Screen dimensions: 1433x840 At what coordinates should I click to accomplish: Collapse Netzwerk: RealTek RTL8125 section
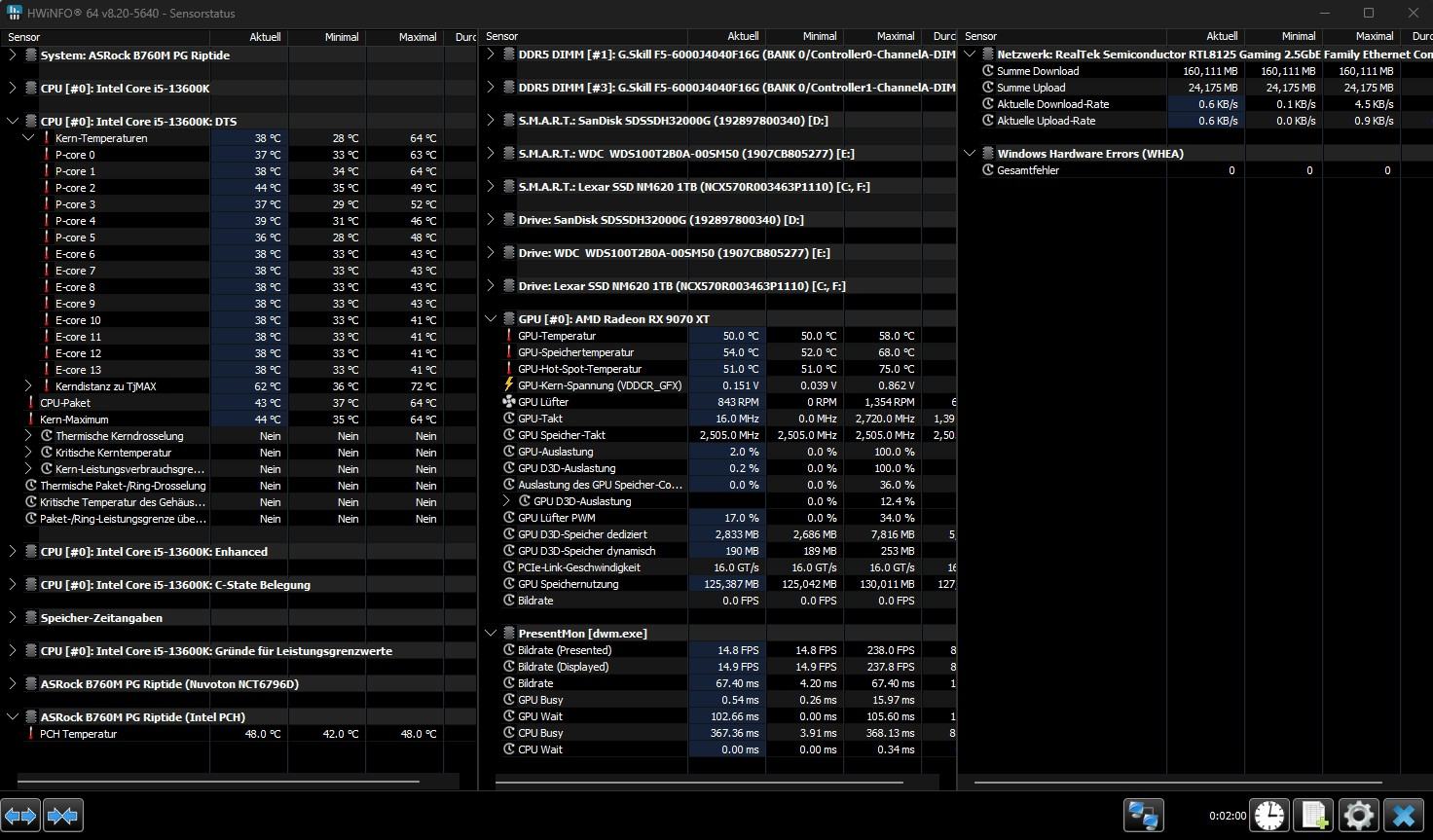pos(970,55)
